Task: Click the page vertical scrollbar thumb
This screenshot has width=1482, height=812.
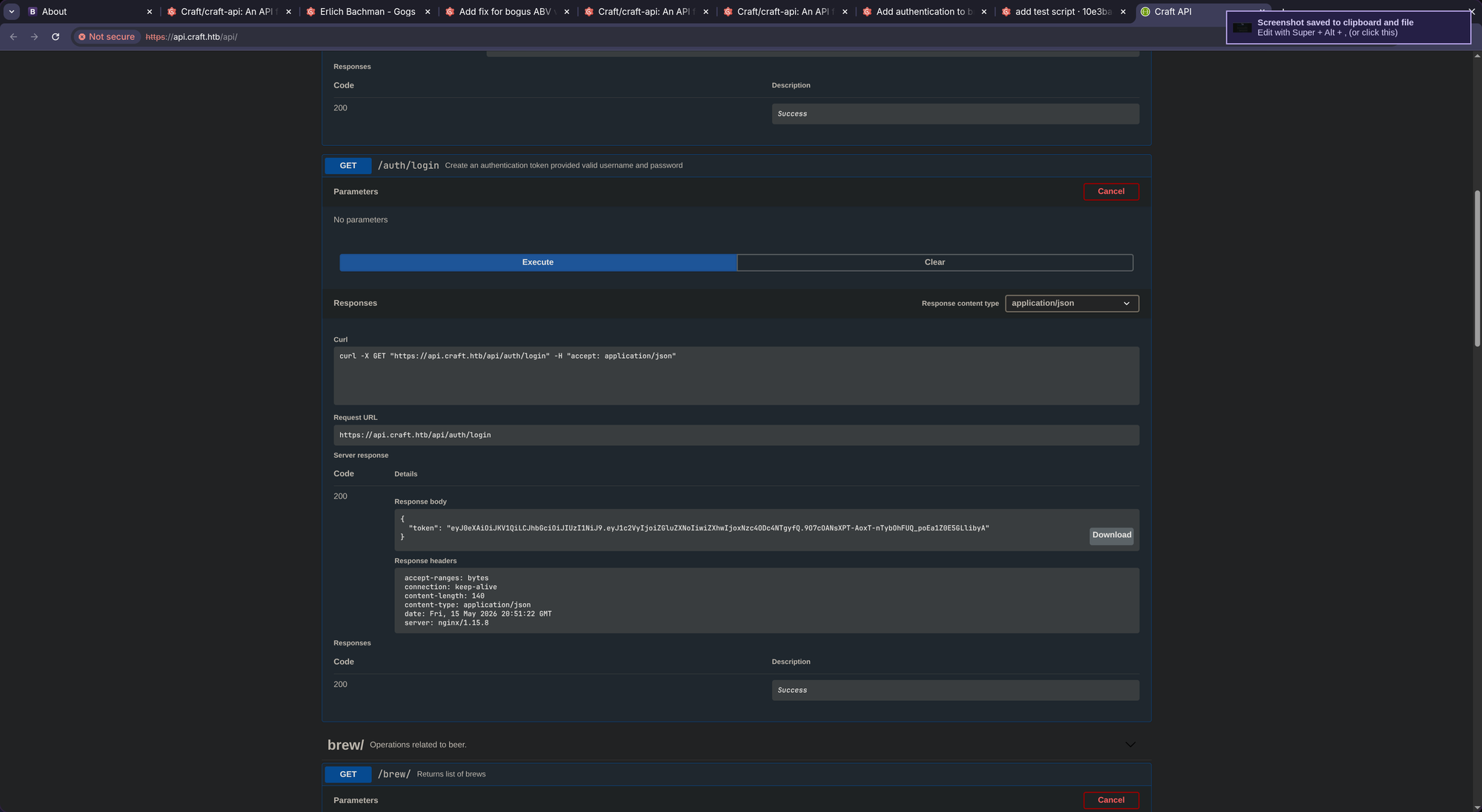Action: pyautogui.click(x=1477, y=268)
